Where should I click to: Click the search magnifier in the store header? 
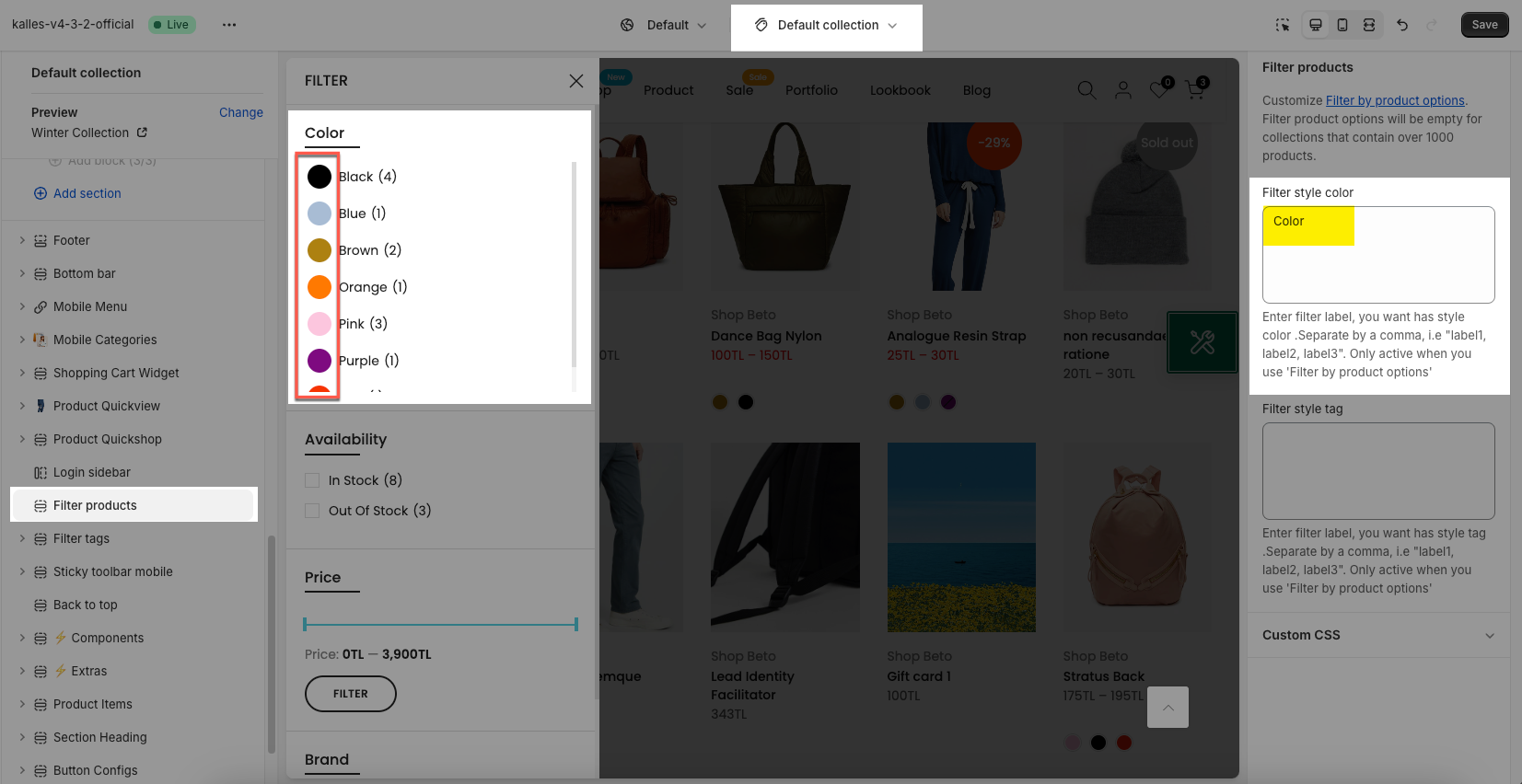pyautogui.click(x=1086, y=90)
